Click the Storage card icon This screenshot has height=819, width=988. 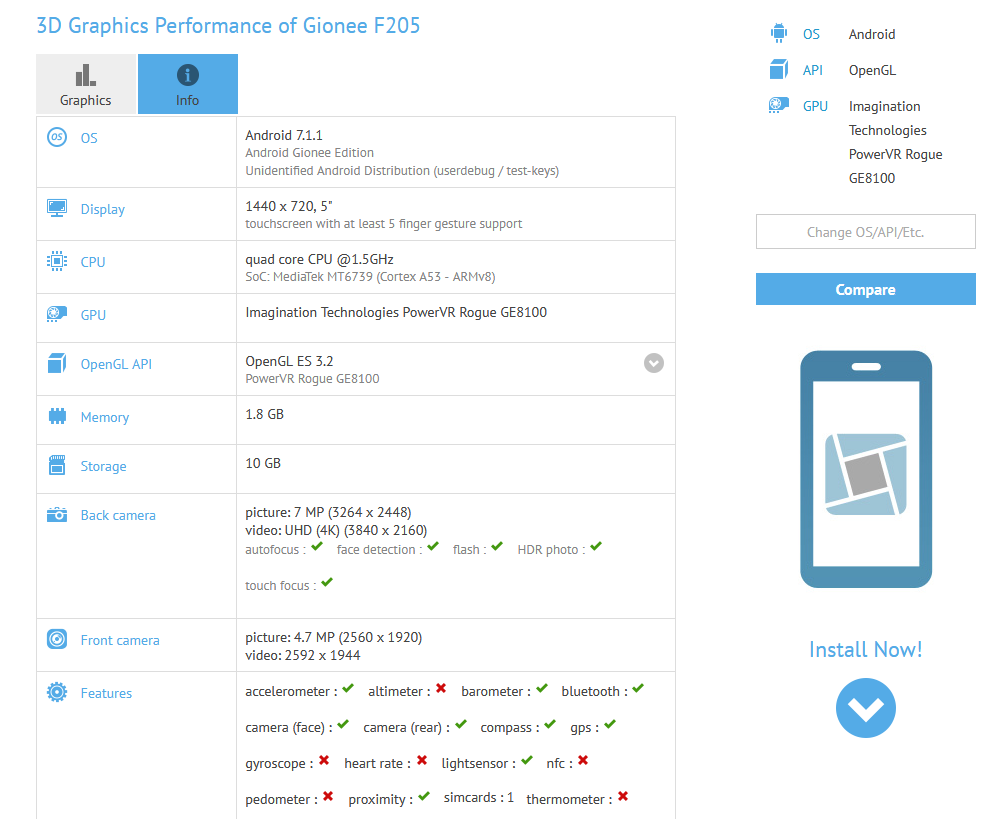pos(57,465)
